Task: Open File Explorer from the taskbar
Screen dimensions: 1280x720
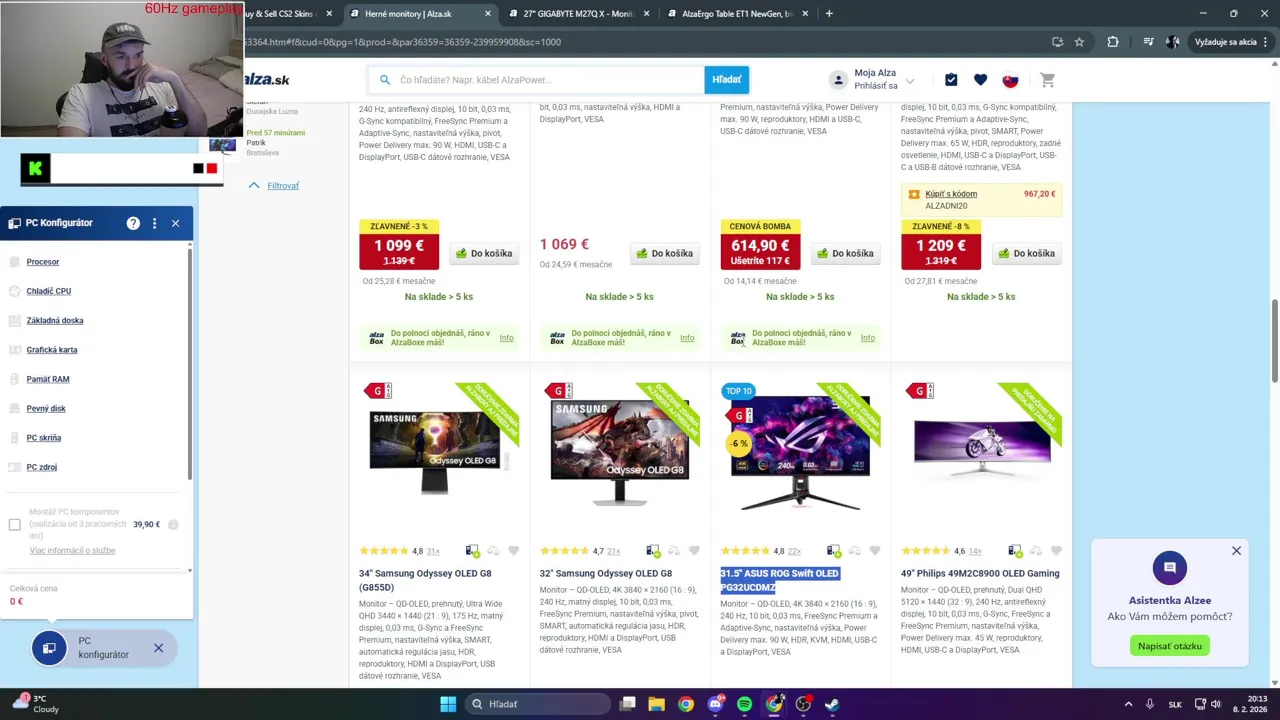Action: (656, 704)
